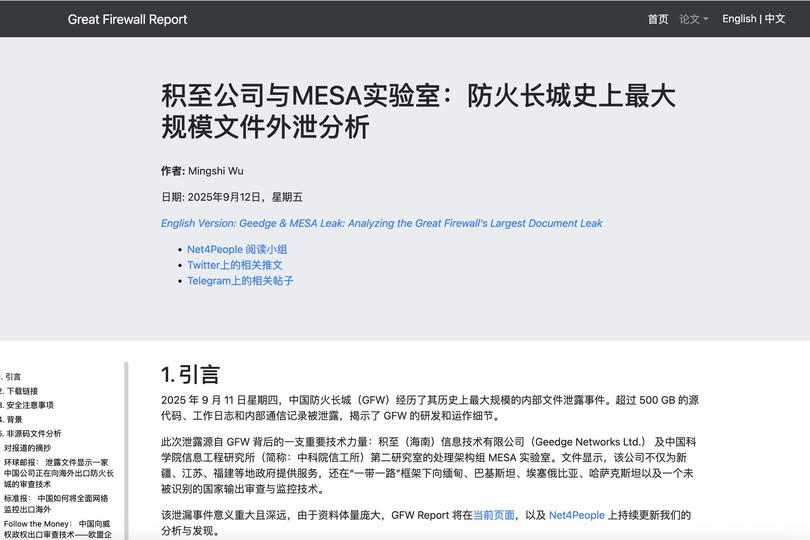Viewport: 810px width, 540px height.
Task: Switch language to English
Action: pyautogui.click(x=739, y=19)
